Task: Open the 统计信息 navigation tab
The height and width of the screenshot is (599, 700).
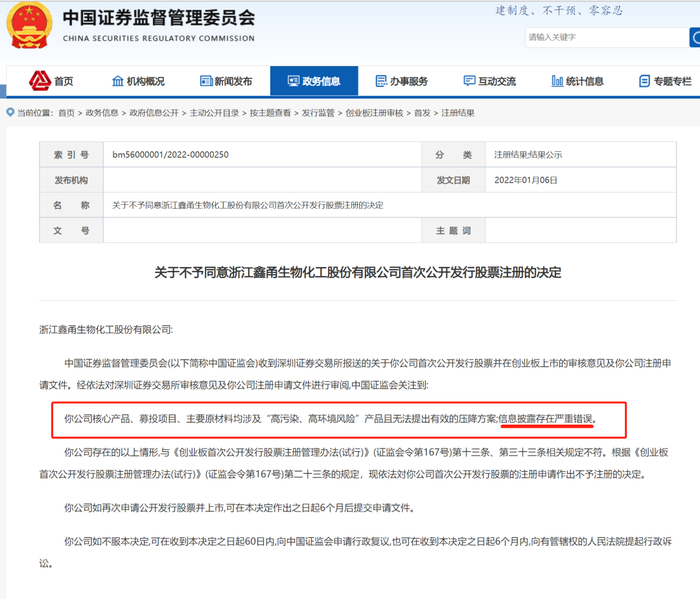Action: 578,81
